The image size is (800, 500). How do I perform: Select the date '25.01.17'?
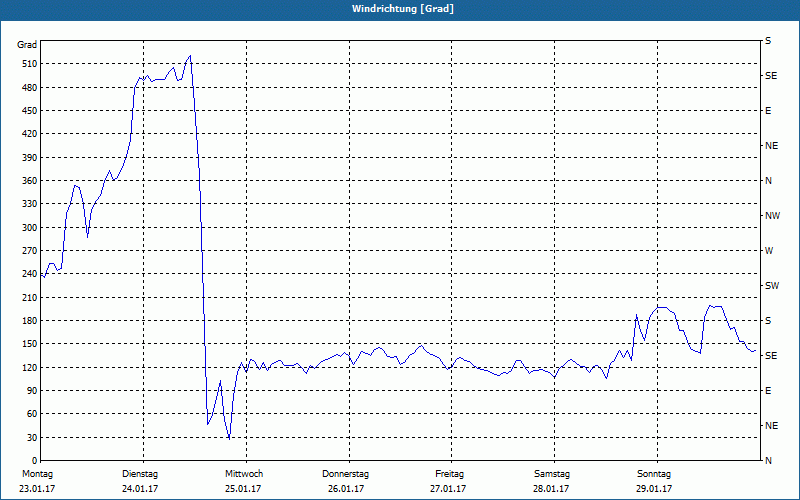click(x=243, y=489)
